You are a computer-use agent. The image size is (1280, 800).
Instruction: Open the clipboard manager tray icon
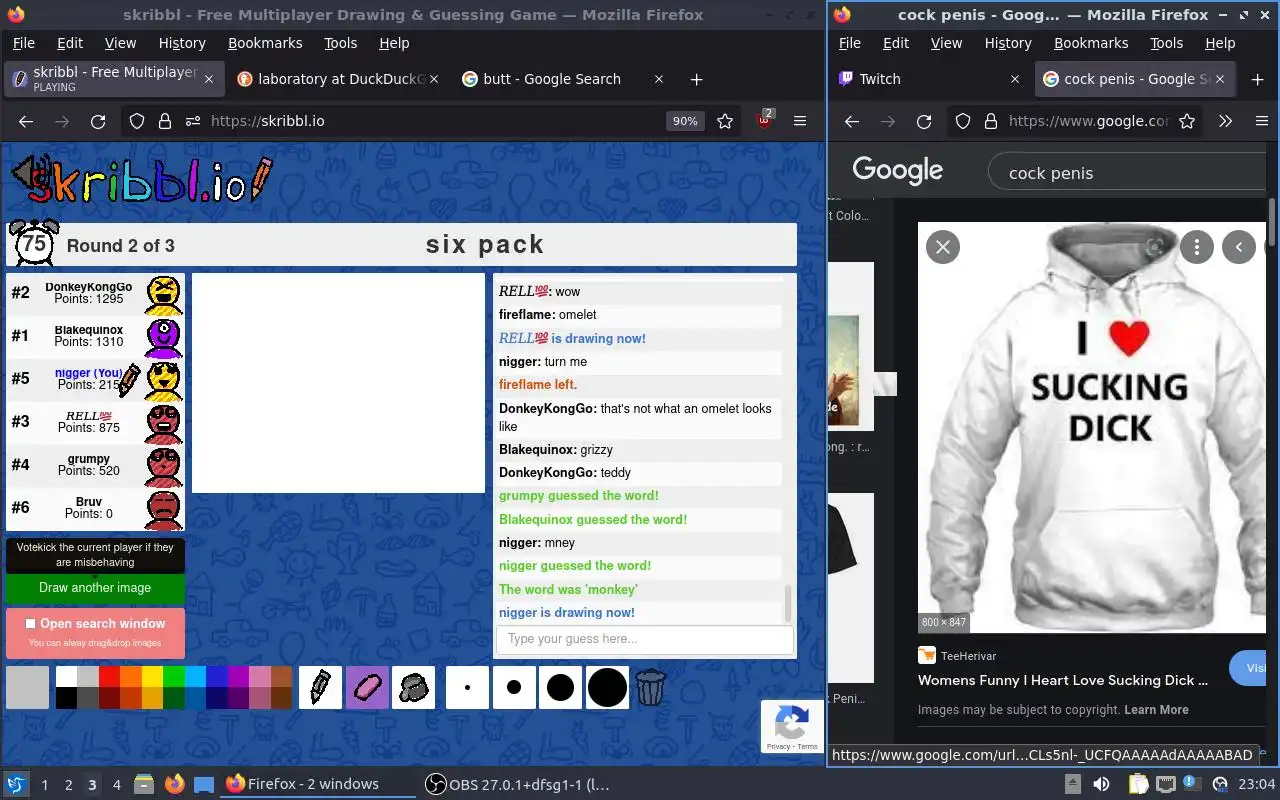click(x=1137, y=784)
